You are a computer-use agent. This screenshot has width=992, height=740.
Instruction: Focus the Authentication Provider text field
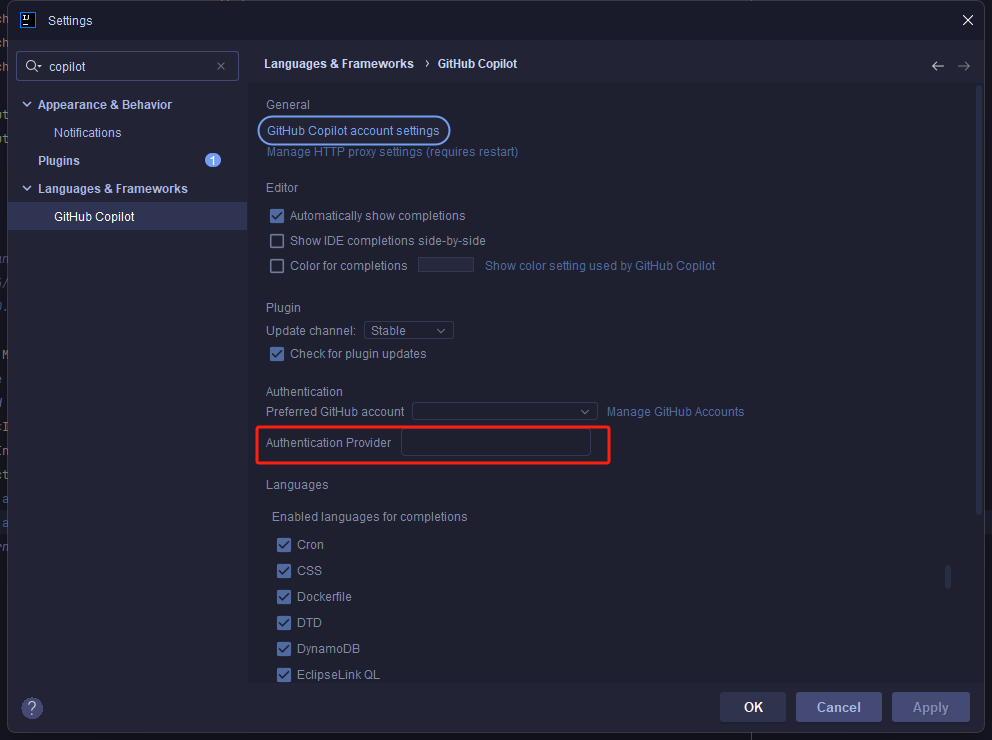click(496, 443)
